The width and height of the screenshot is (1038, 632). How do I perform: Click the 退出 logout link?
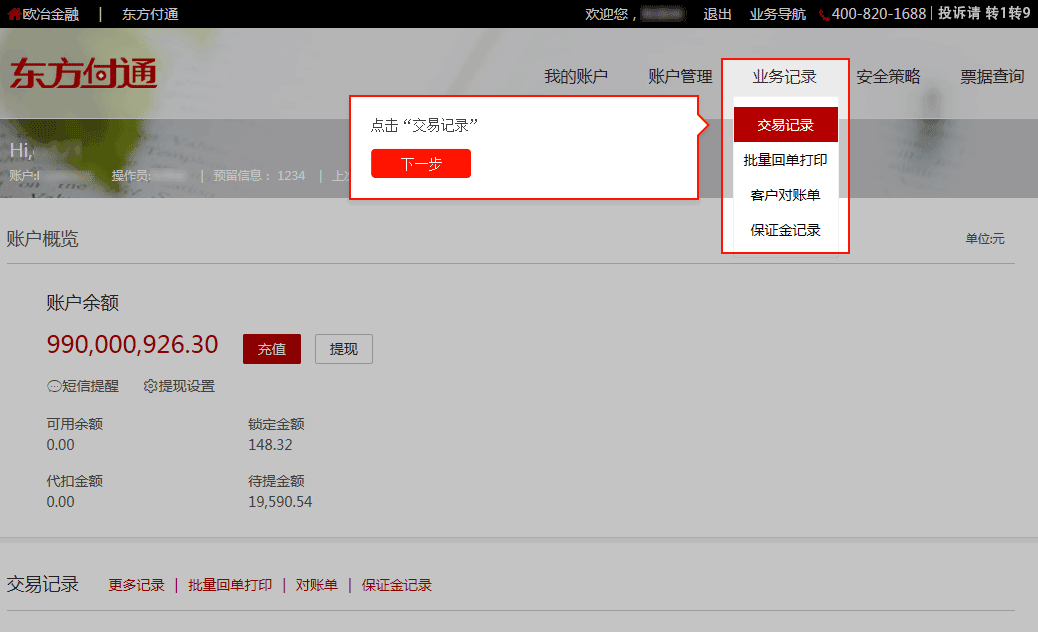point(718,15)
